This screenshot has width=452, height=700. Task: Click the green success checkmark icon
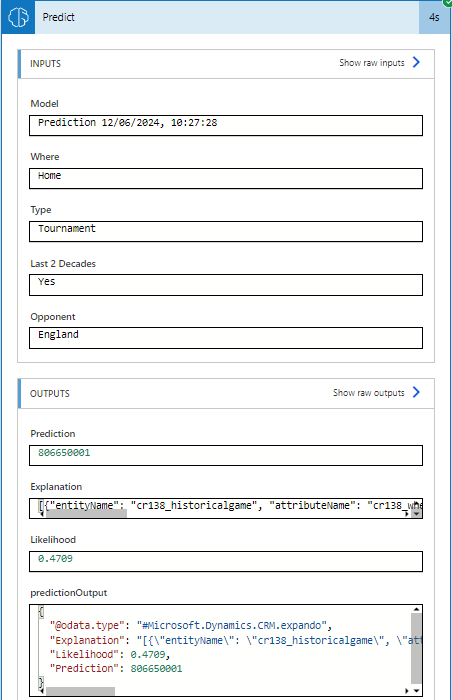click(448, 3)
